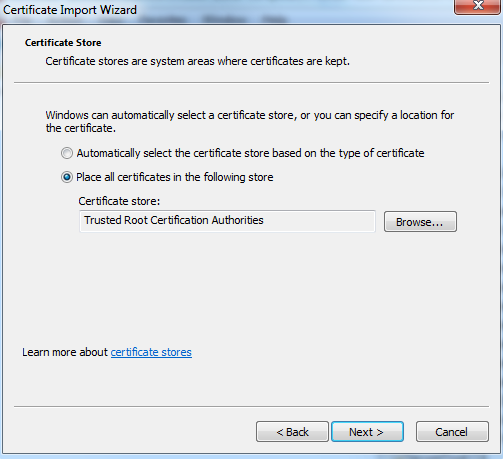Image resolution: width=503 pixels, height=459 pixels.
Task: Click the 'Automatically select the certificate store' label text
Action: [x=250, y=153]
